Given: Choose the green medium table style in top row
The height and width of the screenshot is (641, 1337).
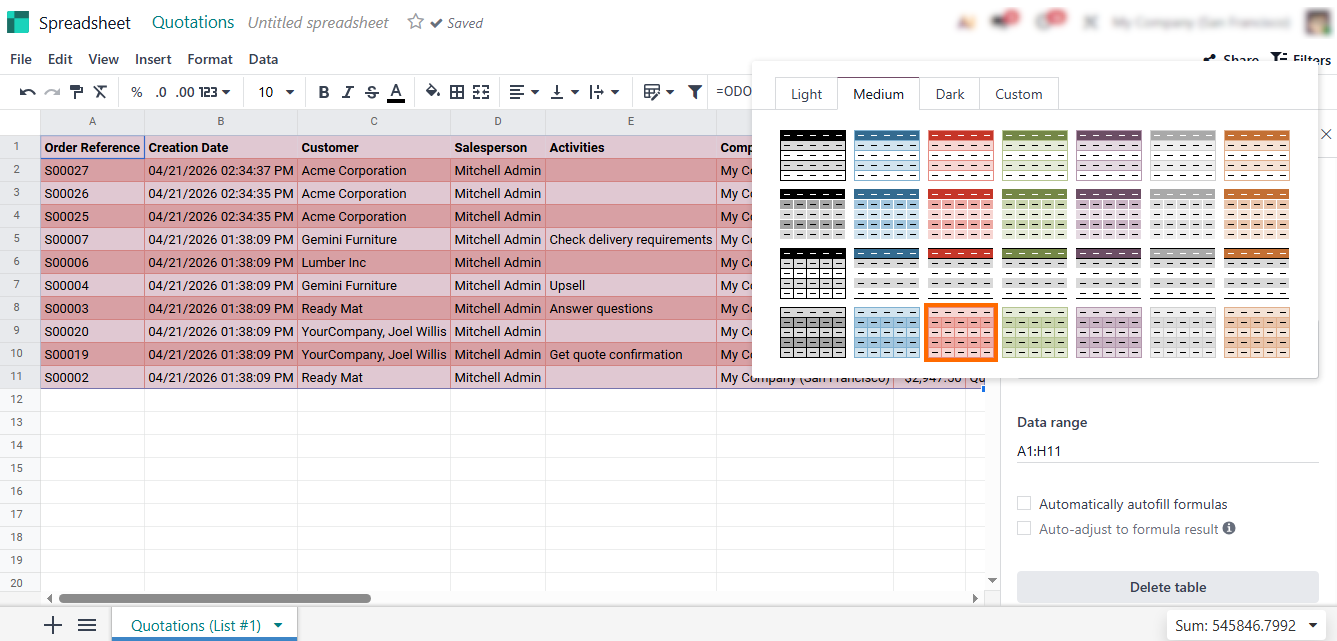Looking at the screenshot, I should click(x=1035, y=155).
